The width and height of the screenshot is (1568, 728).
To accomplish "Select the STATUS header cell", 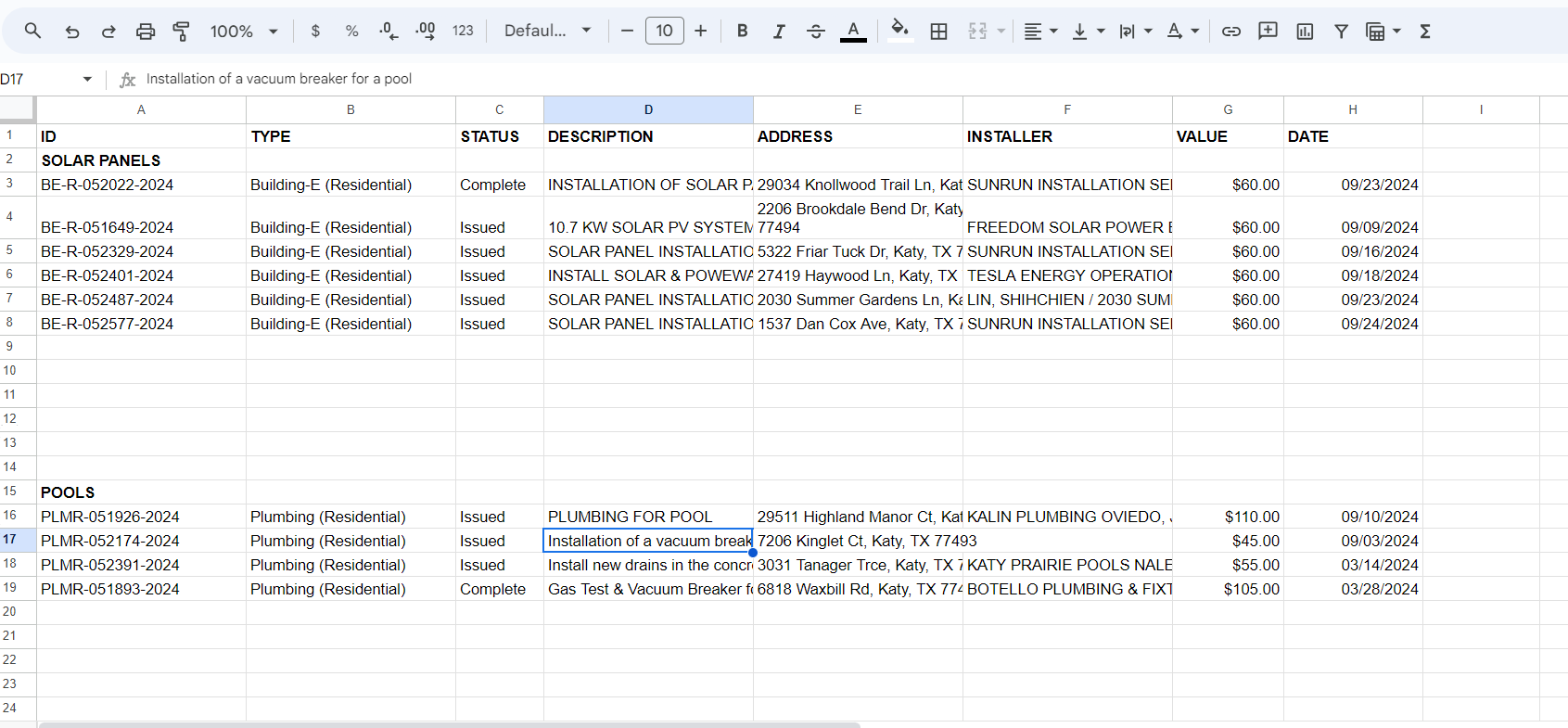I will tap(499, 136).
